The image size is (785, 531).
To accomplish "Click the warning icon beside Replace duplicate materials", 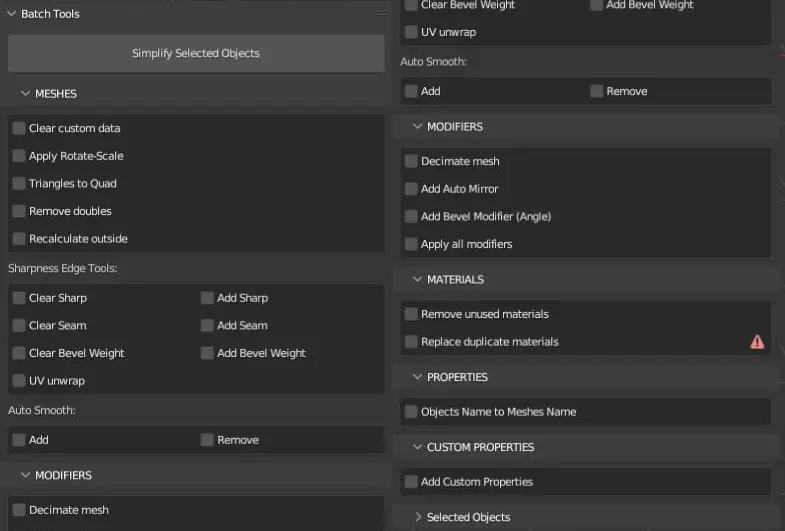I will [x=757, y=342].
